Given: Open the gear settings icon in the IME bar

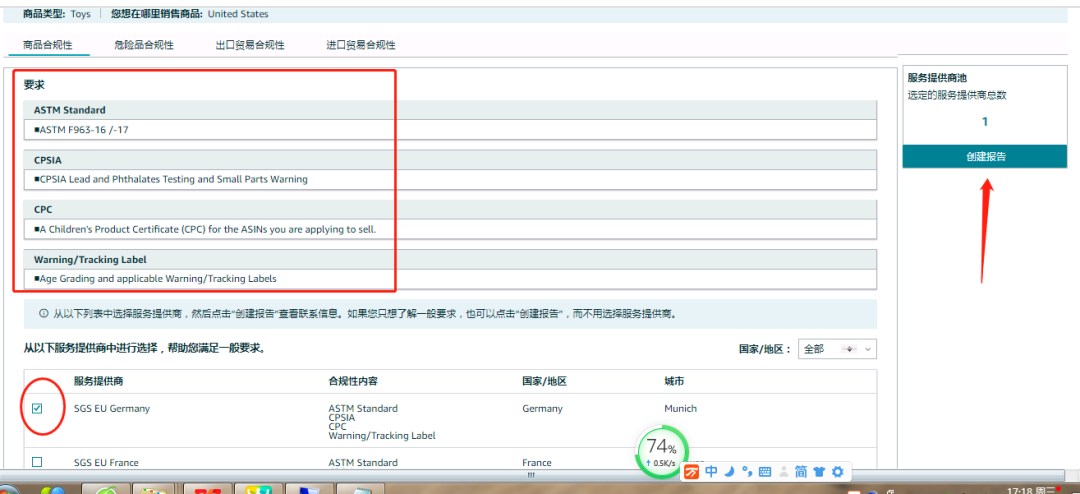Looking at the screenshot, I should coord(838,472).
